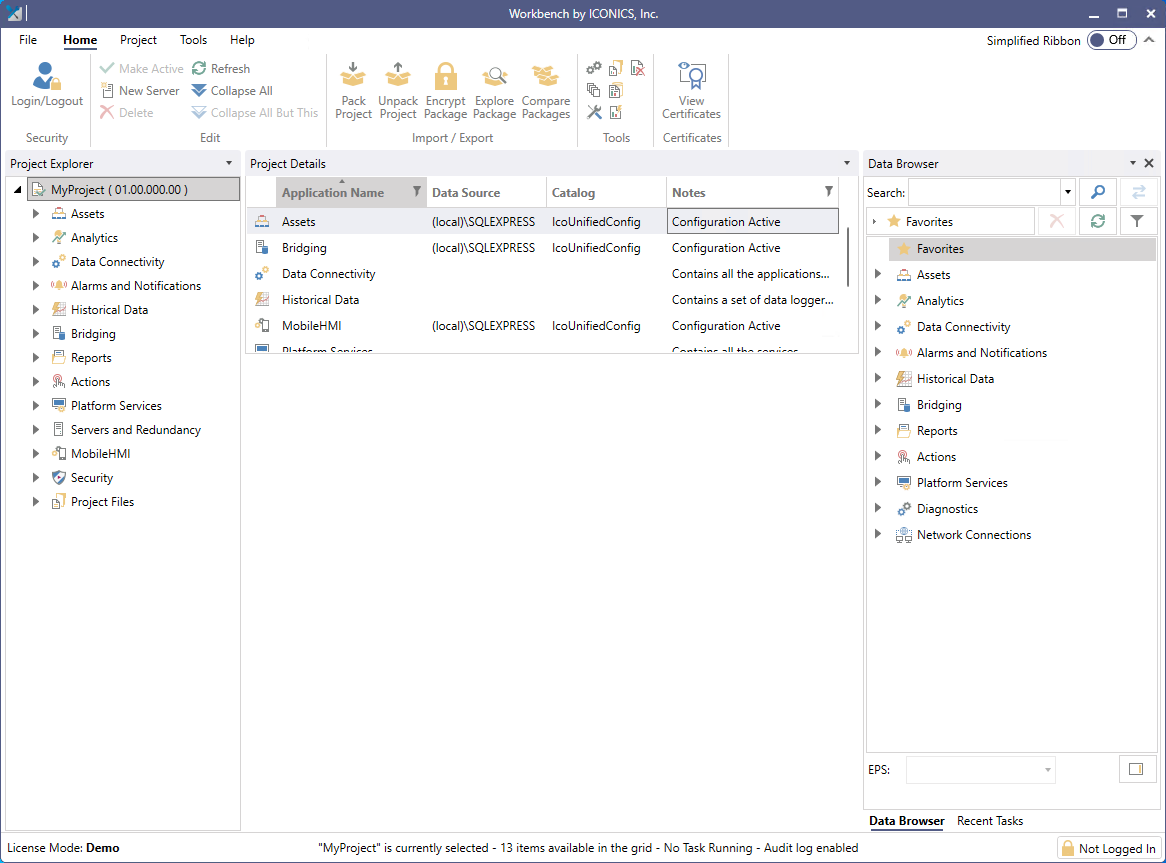Click the MobileHMI row's IcoUnifiedConfig cell
Screen dimensions: 1166x863
tap(606, 326)
